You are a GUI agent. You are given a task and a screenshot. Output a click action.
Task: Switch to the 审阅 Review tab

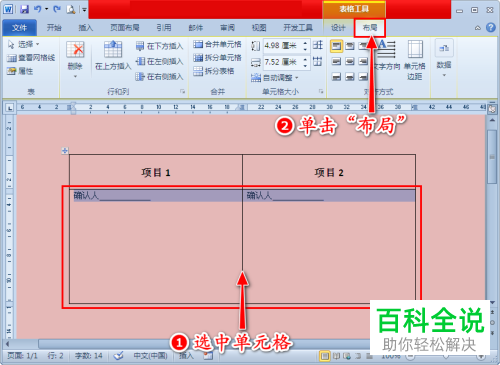227,28
